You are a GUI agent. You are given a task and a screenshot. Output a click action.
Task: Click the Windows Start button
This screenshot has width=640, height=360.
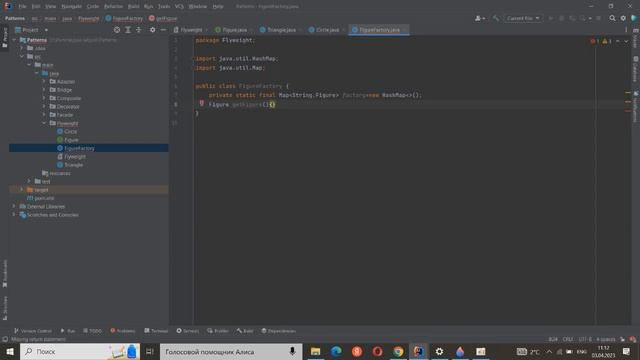(x=10, y=351)
